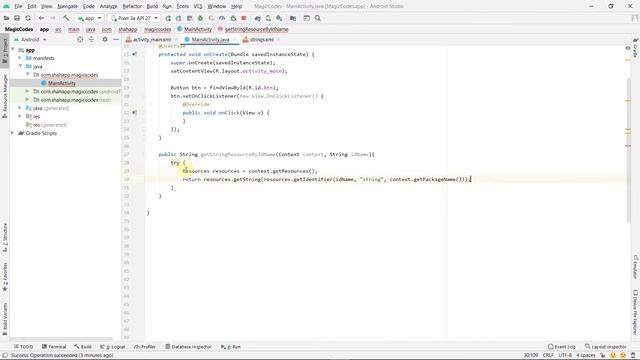The width and height of the screenshot is (640, 360).
Task: Click the Make Project hammer icon
Action: (x=66, y=18)
